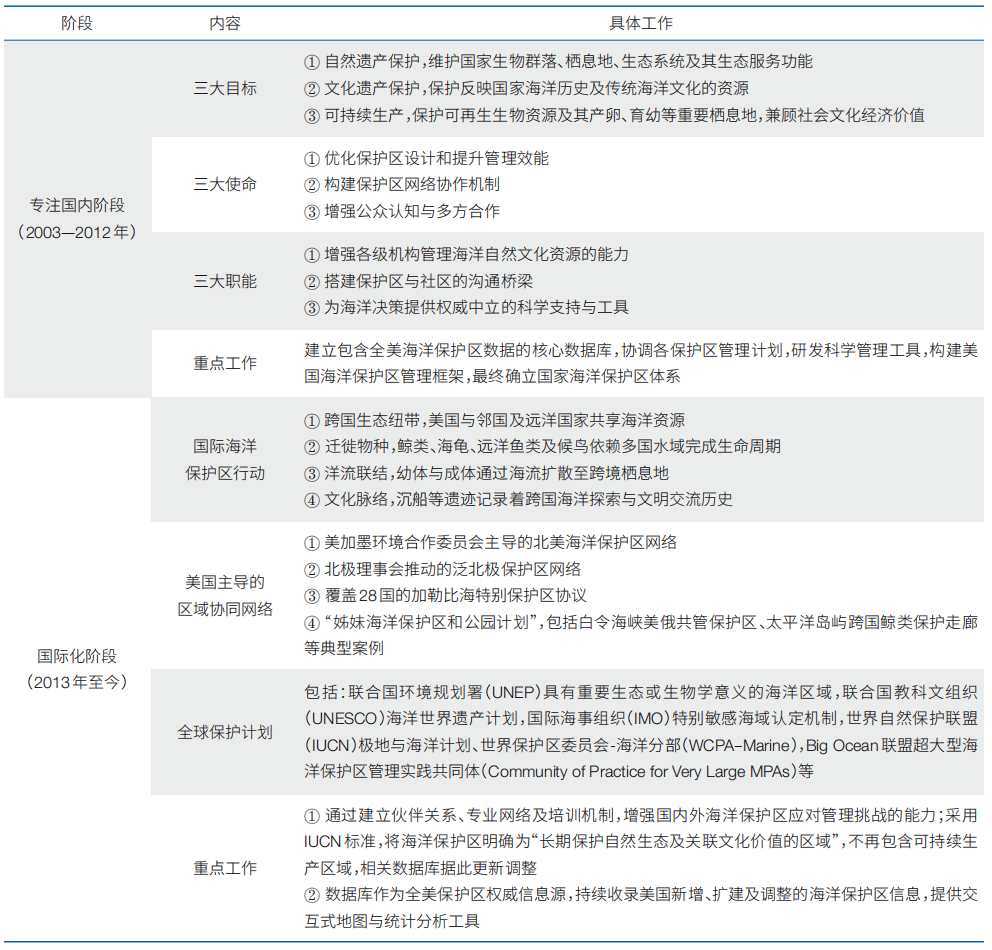Select the cell 美国主导的 区域协同网络
This screenshot has width=992, height=950.
pos(225,596)
